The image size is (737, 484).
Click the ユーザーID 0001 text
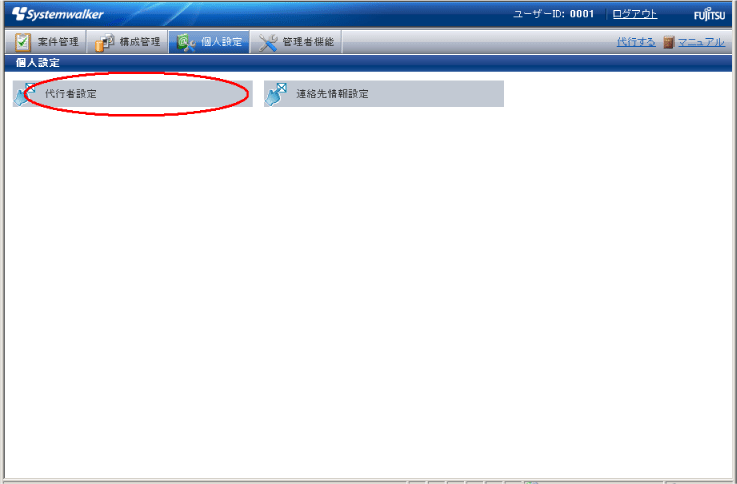point(554,14)
